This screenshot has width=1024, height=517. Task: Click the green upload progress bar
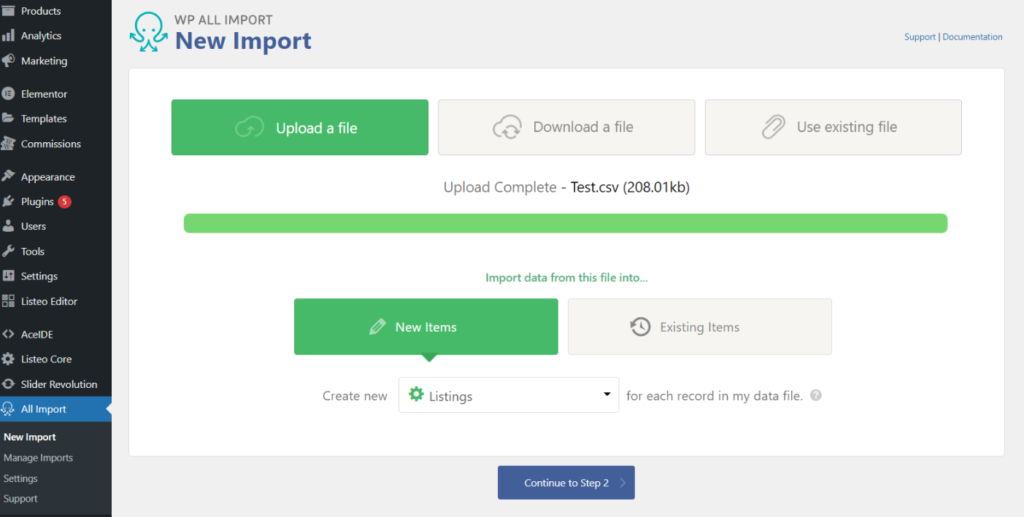(x=565, y=223)
